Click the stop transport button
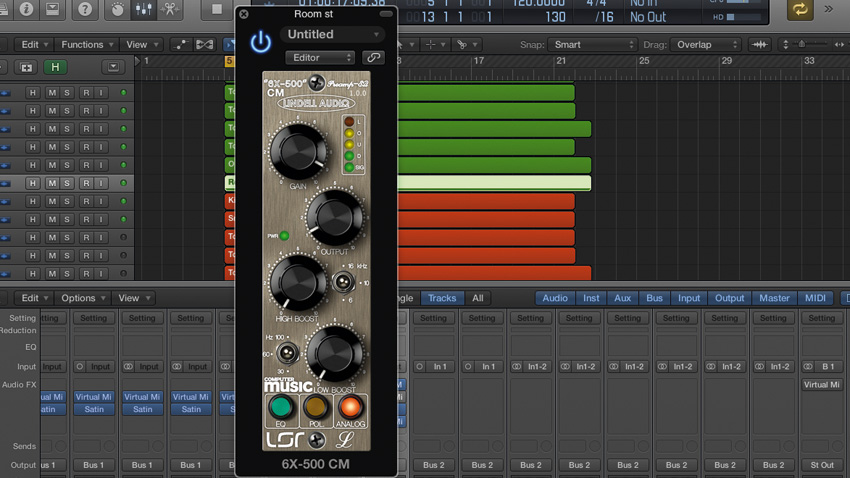 [x=217, y=9]
